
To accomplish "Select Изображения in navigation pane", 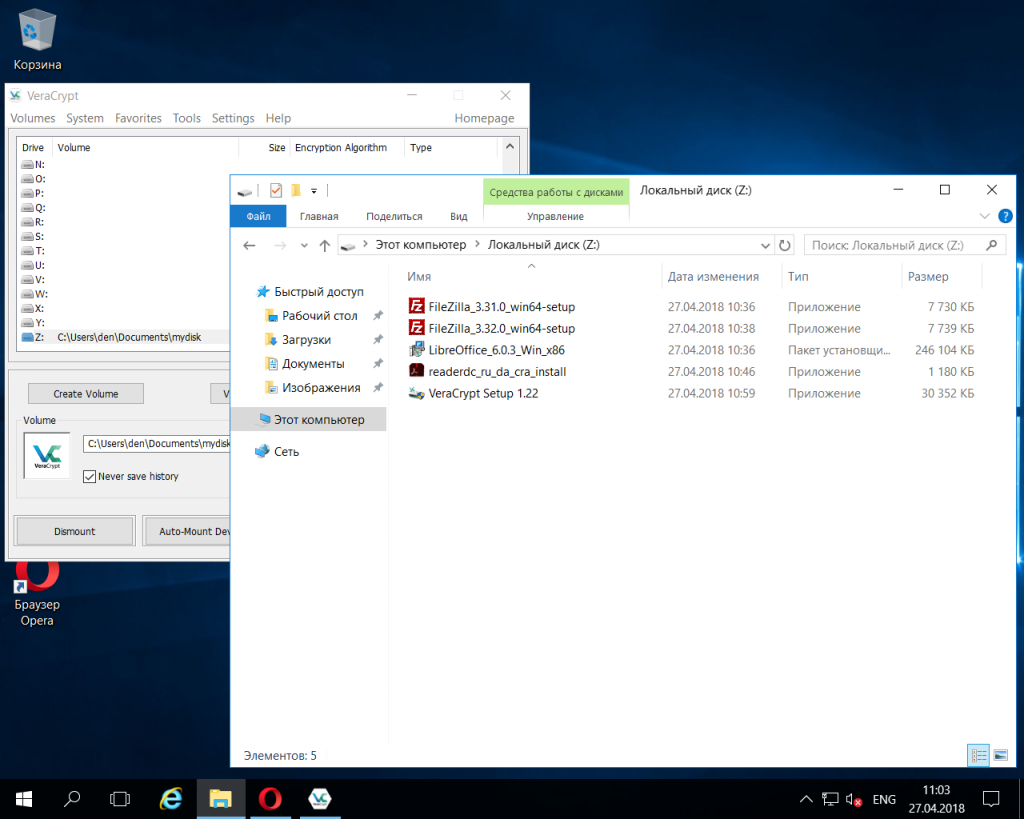I will pos(321,388).
